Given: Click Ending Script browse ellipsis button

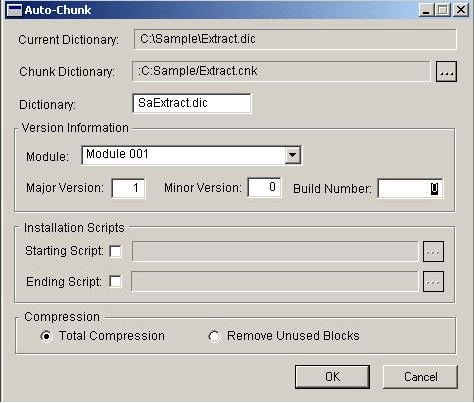Looking at the screenshot, I should coord(433,282).
